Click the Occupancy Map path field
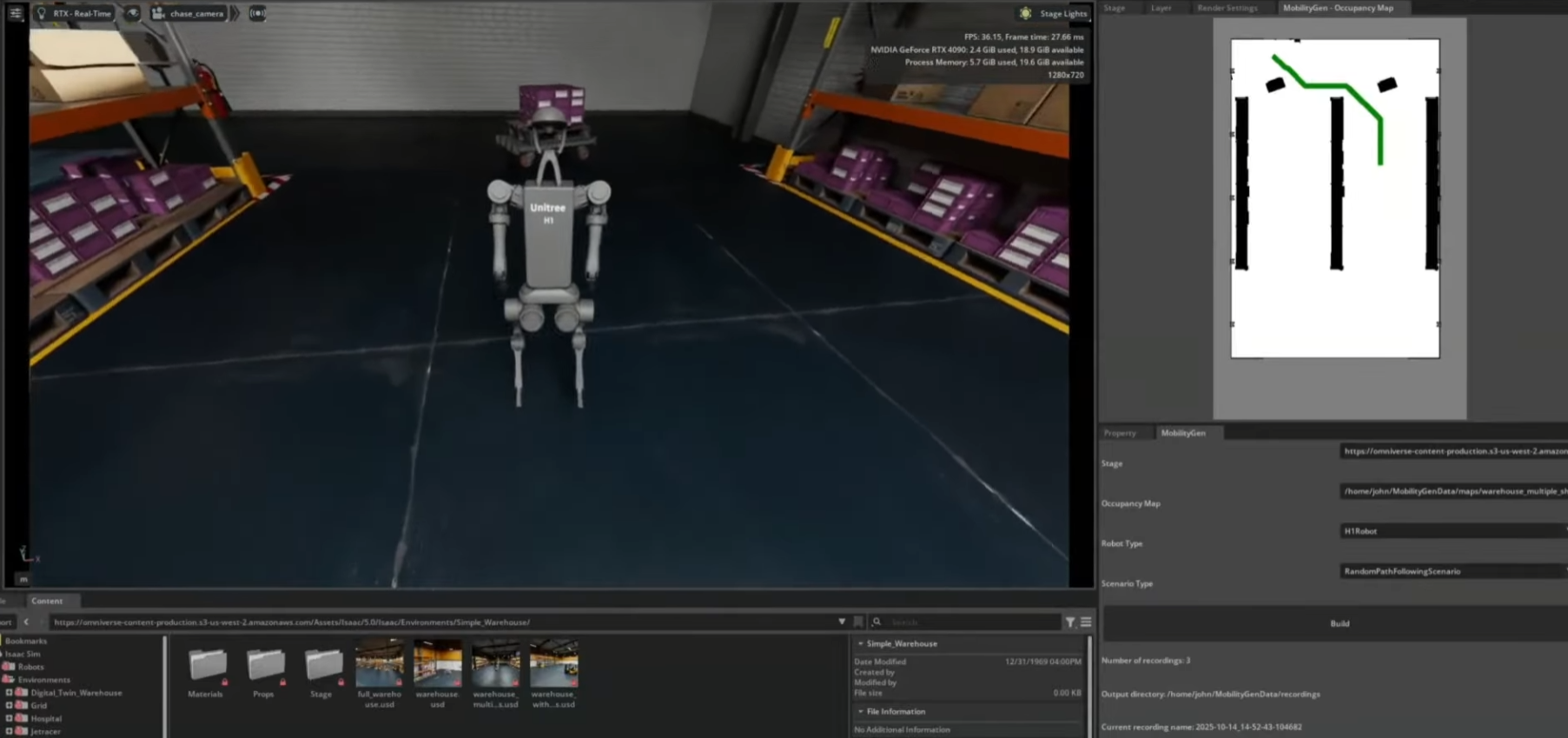The height and width of the screenshot is (738, 1568). pyautogui.click(x=1453, y=491)
